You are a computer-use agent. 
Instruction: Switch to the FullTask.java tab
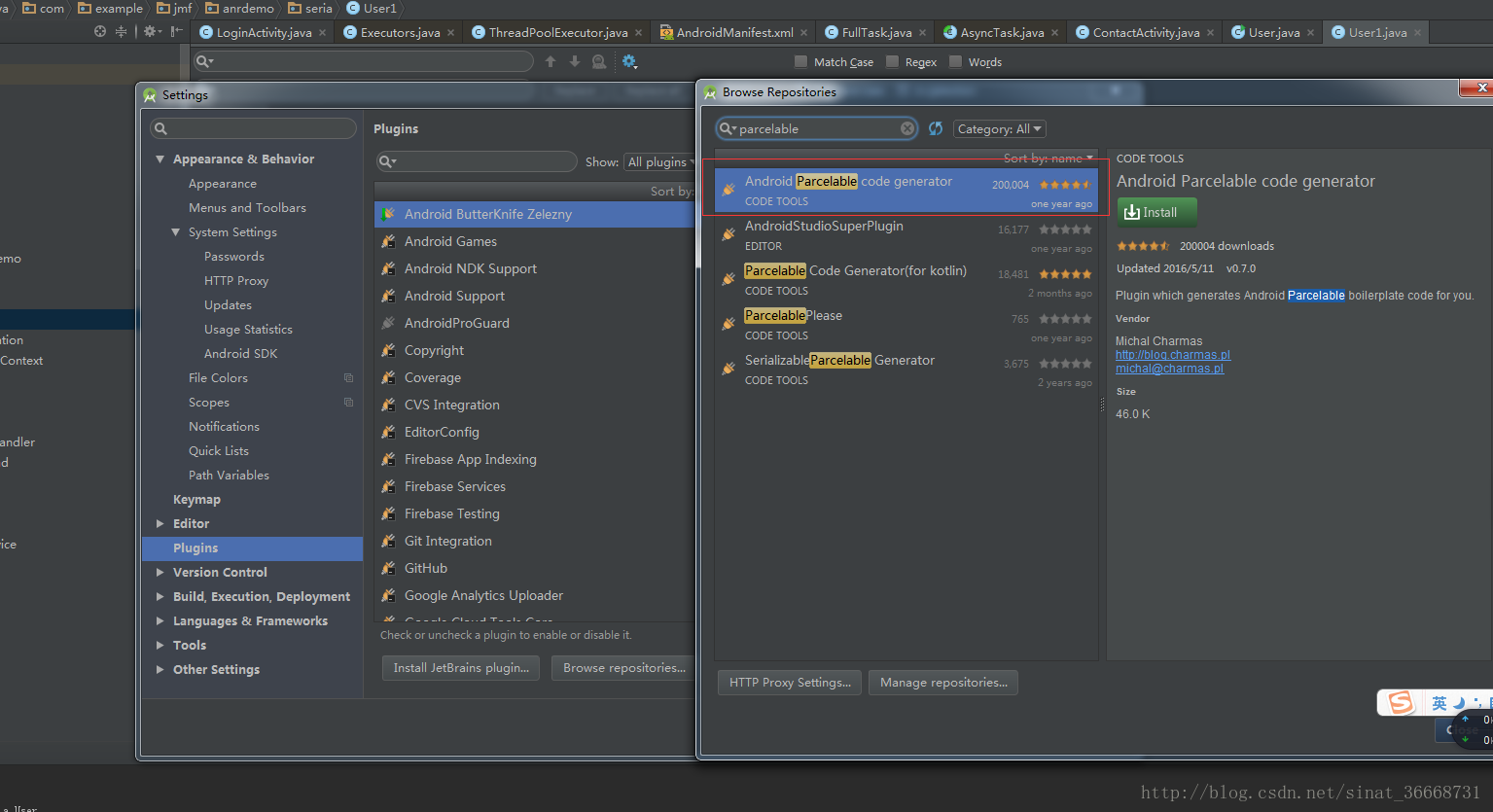coord(876,32)
